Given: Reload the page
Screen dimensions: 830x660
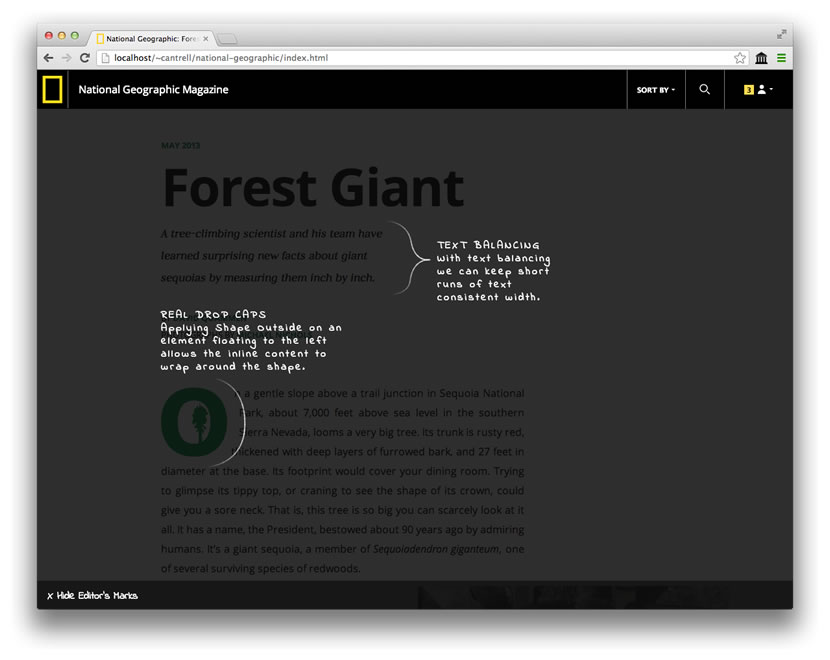Looking at the screenshot, I should click(x=85, y=58).
